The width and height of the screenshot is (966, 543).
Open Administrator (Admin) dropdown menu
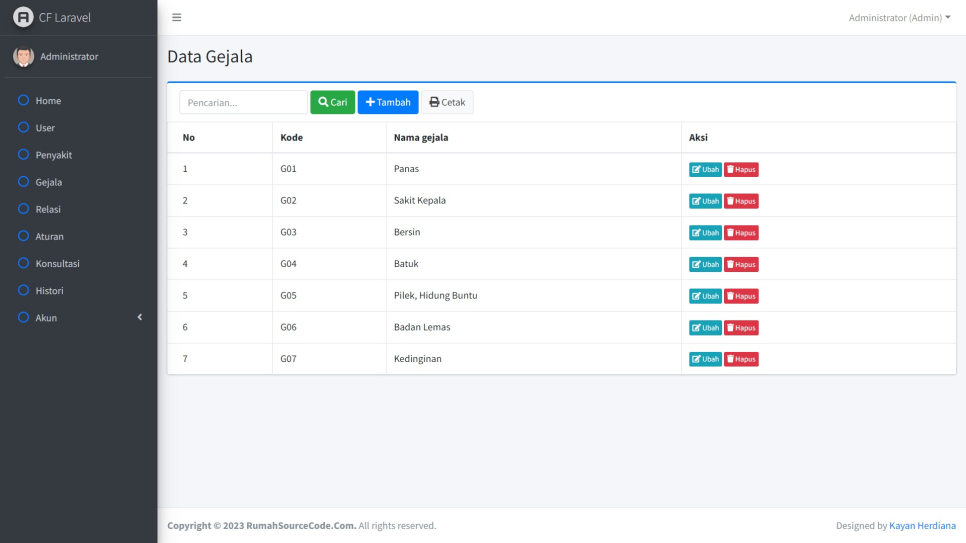pyautogui.click(x=899, y=17)
